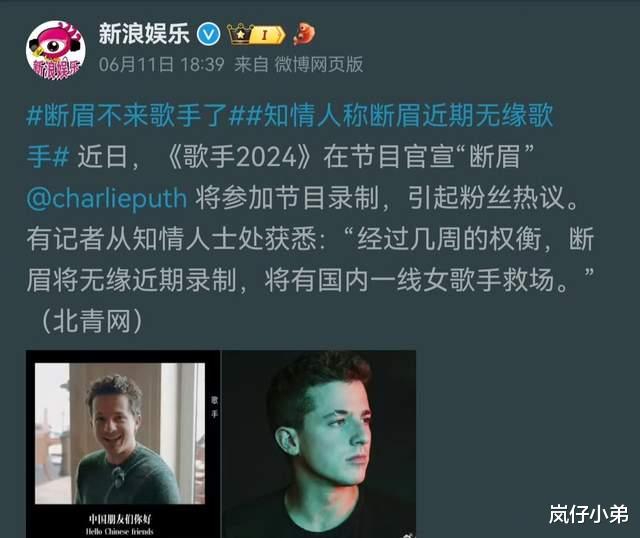Click the 06月11日 18:39 timestamp
The height and width of the screenshot is (538, 640).
[x=162, y=64]
